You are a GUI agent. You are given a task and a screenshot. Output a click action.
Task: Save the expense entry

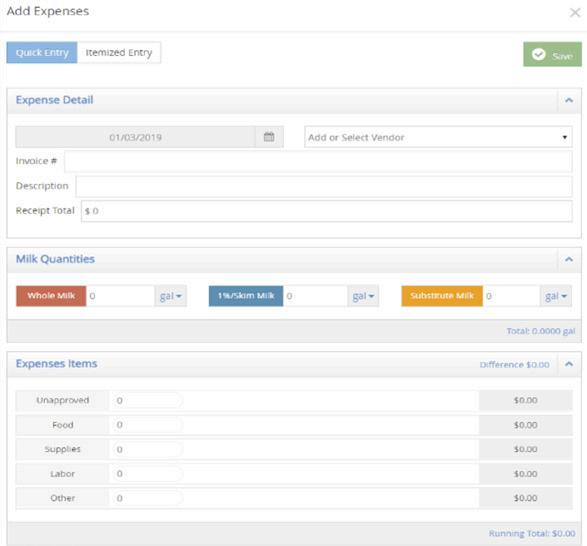tap(552, 54)
